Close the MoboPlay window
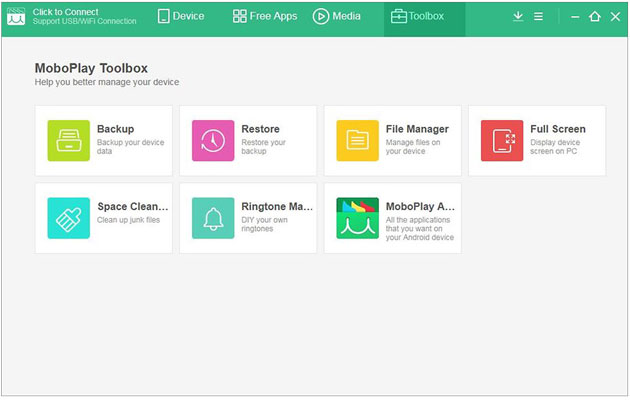The height and width of the screenshot is (400, 630). [x=615, y=16]
